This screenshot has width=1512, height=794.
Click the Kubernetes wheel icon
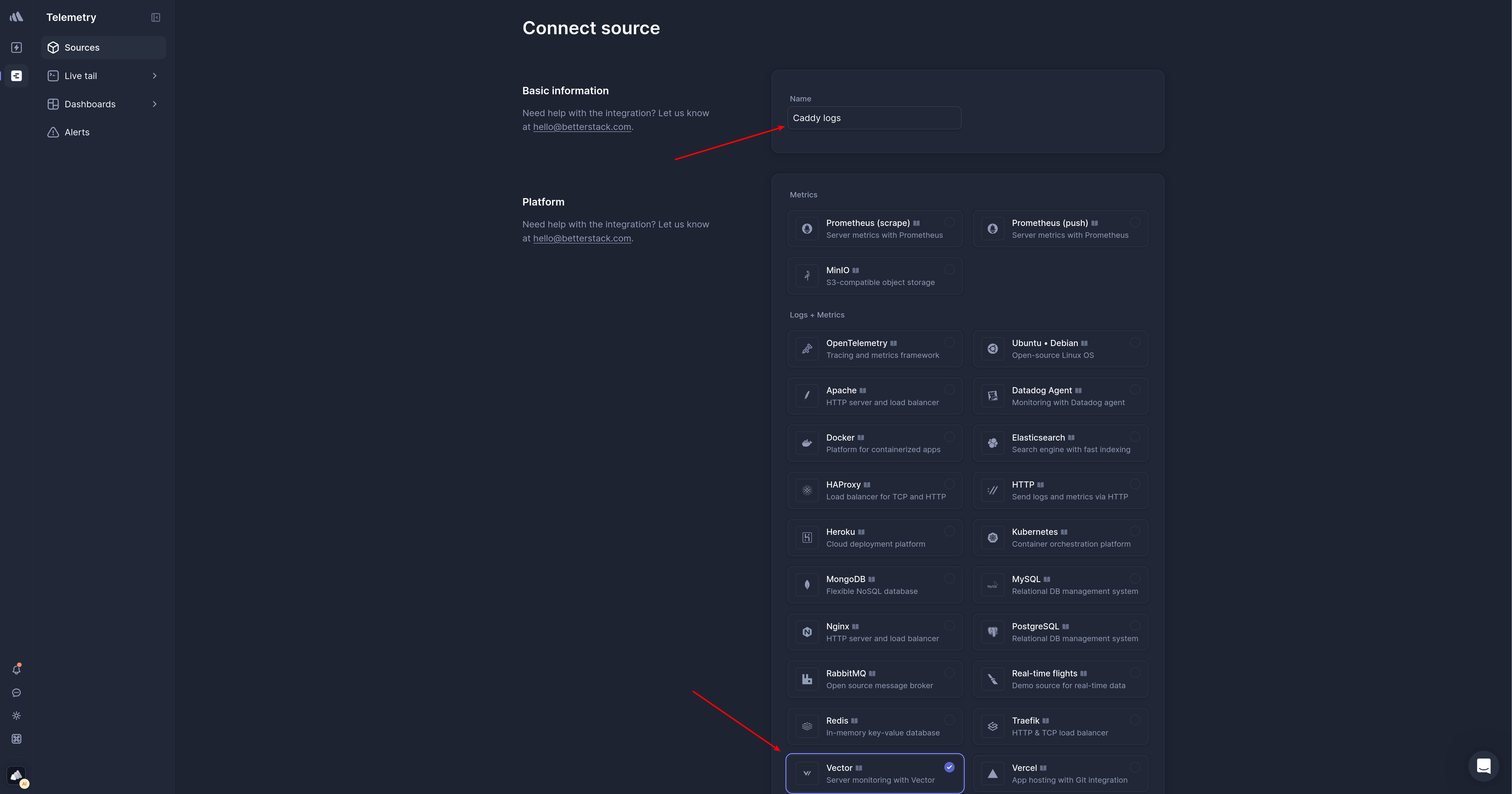click(993, 538)
